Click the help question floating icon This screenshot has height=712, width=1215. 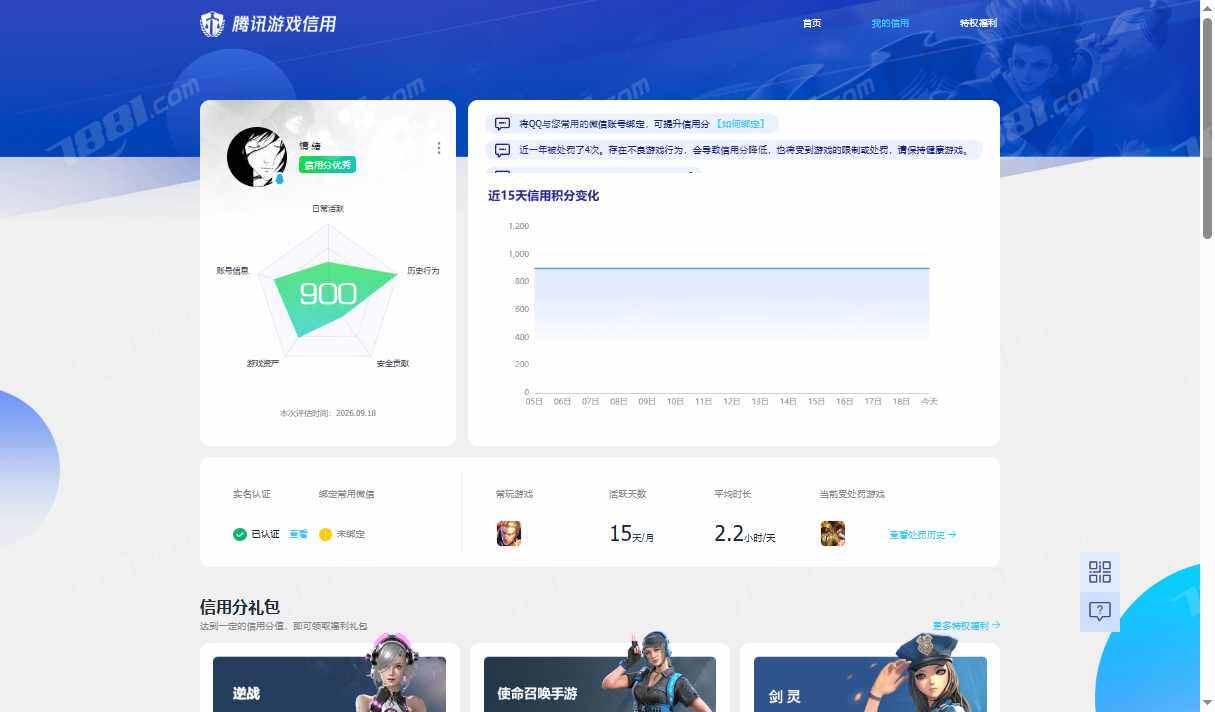coord(1100,612)
